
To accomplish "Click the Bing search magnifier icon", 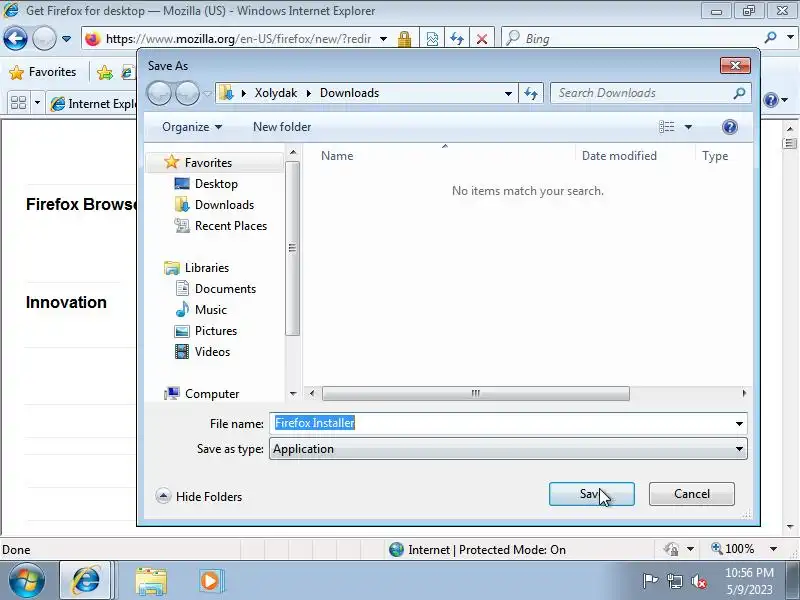I will point(770,38).
